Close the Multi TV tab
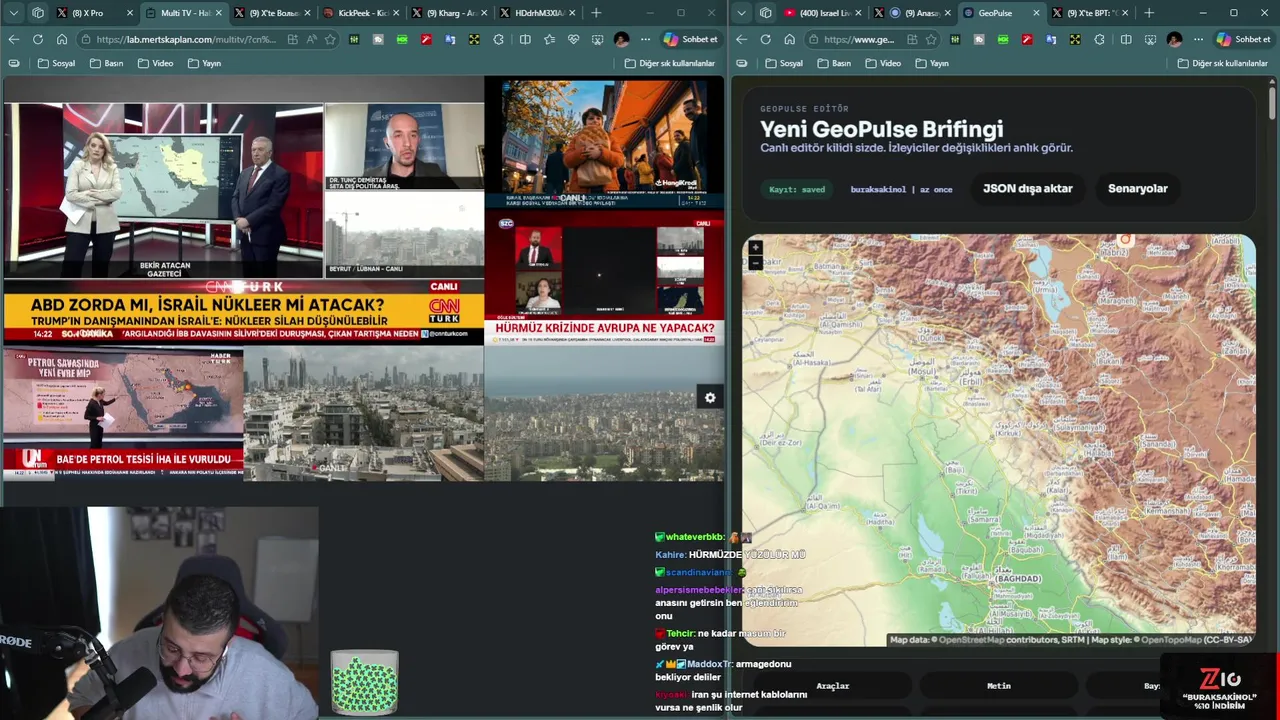Image resolution: width=1280 pixels, height=720 pixels. point(218,13)
